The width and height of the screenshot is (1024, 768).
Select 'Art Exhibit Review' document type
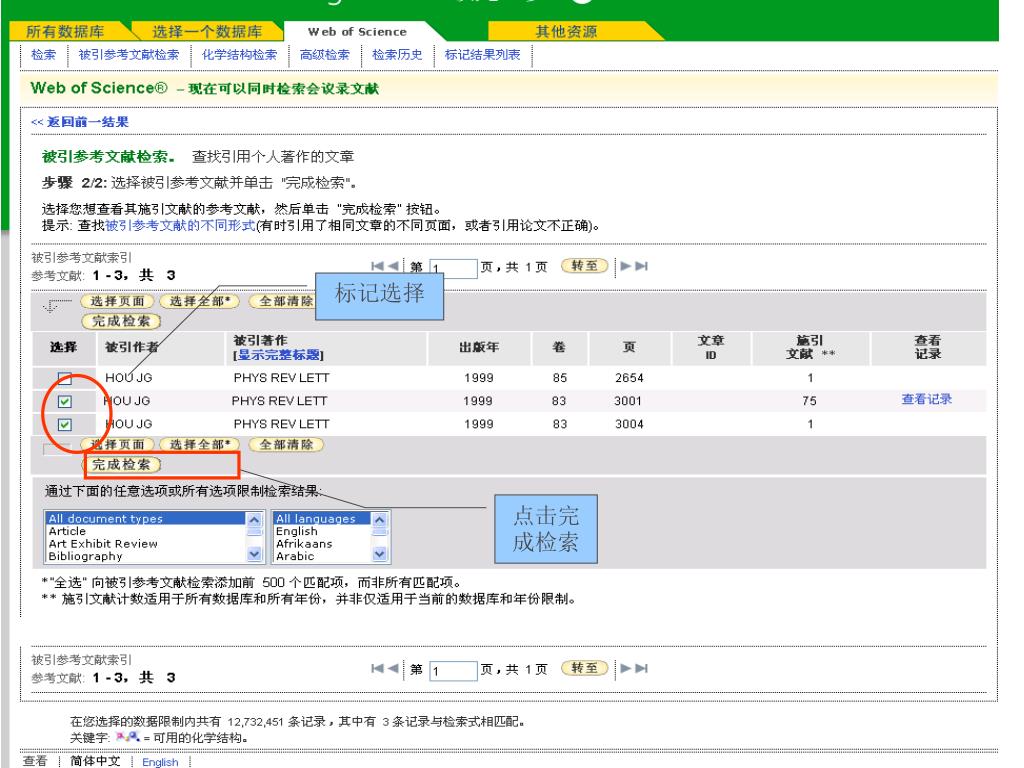coord(145,543)
